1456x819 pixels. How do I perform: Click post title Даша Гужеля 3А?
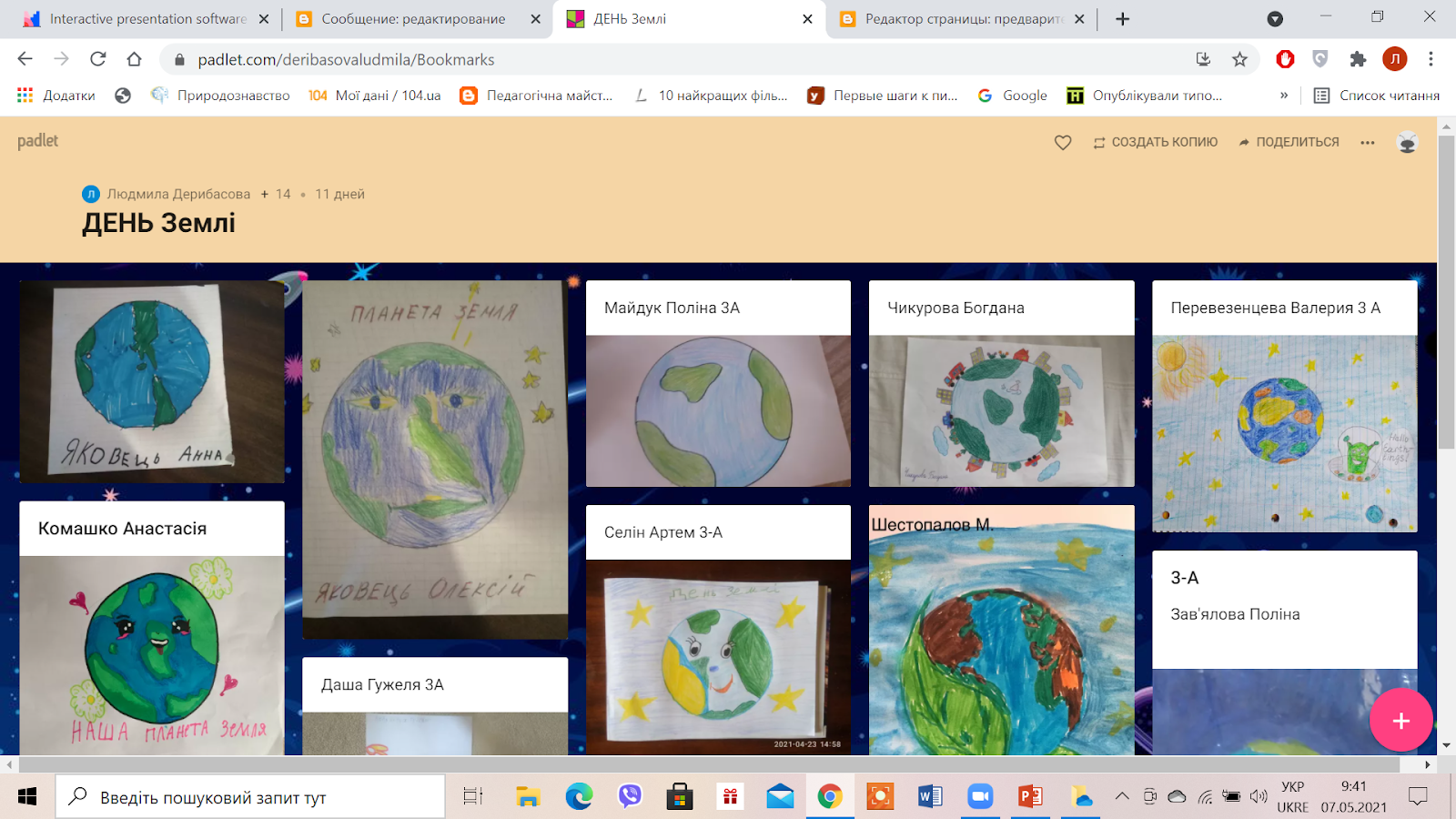point(382,685)
